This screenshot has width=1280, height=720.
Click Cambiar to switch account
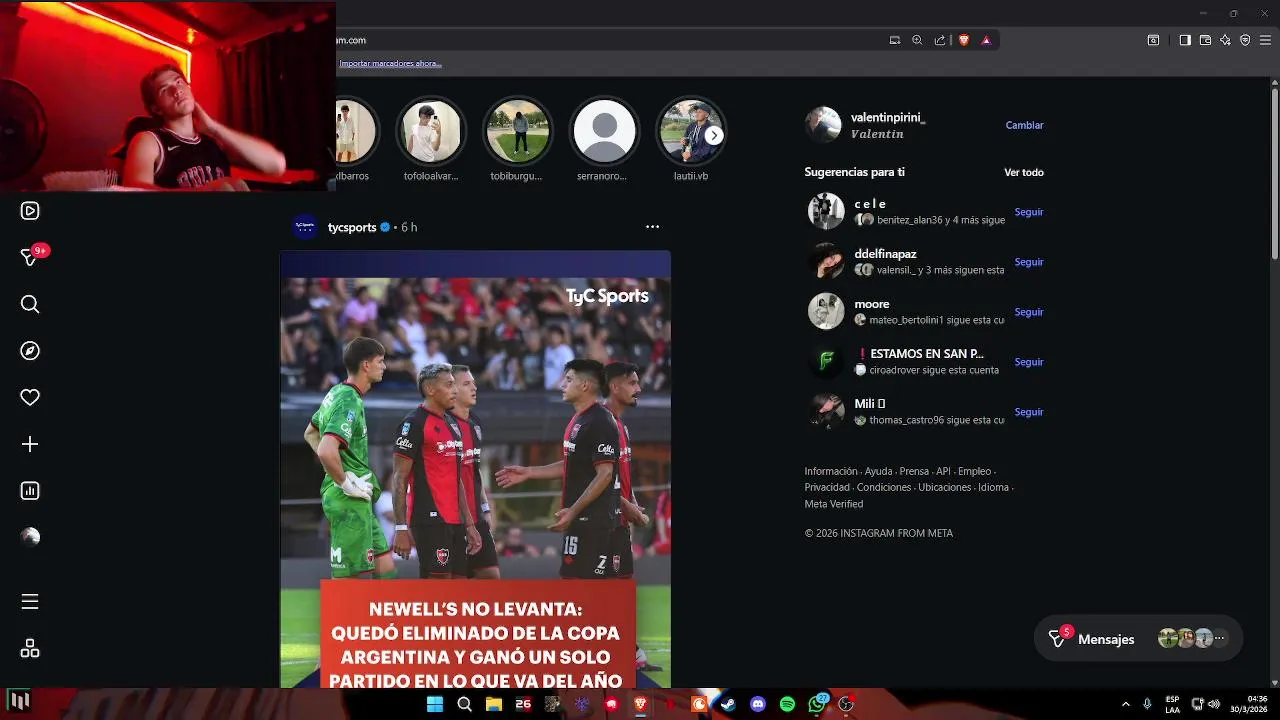1024,125
